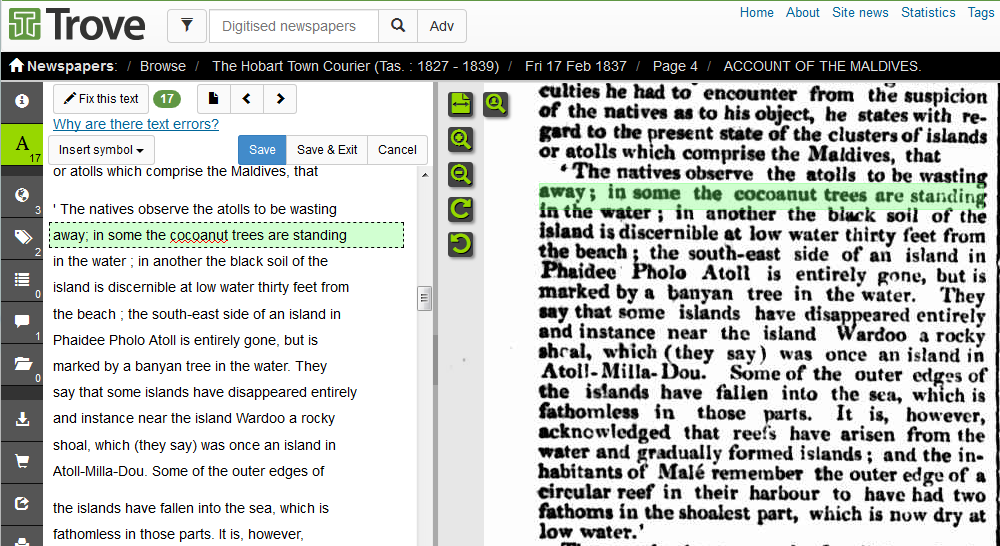Zoom out of the newspaper image
Screen dimensions: 1000x546
[461, 174]
